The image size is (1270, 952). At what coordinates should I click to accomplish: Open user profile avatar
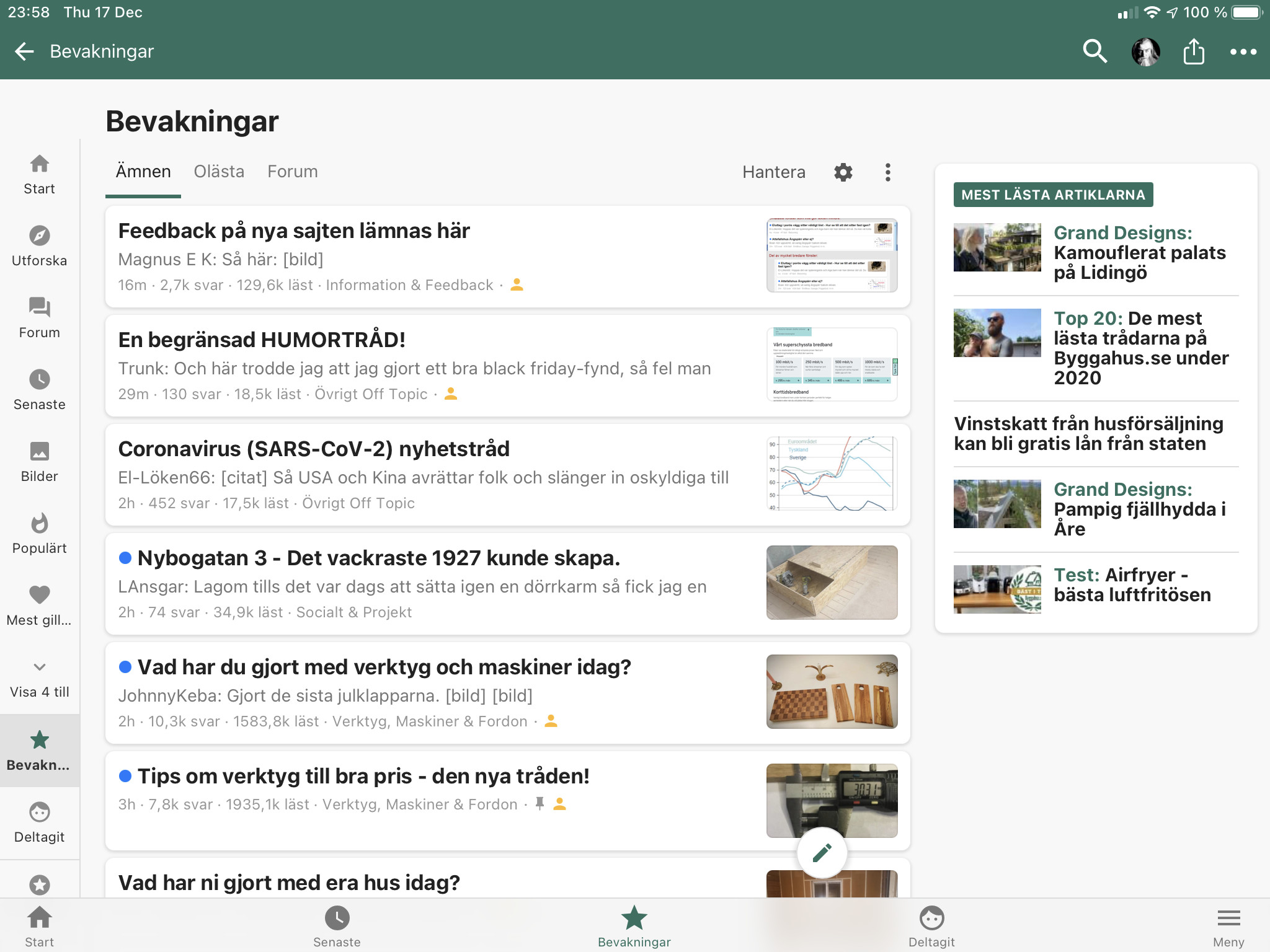click(1145, 51)
